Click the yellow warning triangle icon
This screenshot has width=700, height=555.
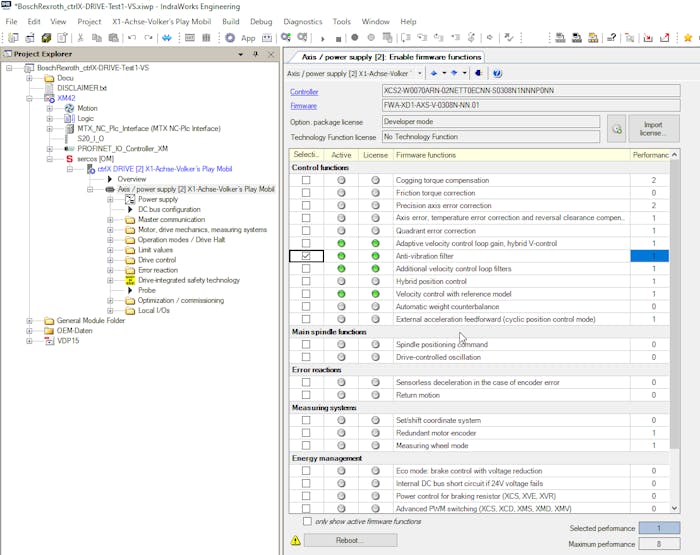click(x=296, y=540)
